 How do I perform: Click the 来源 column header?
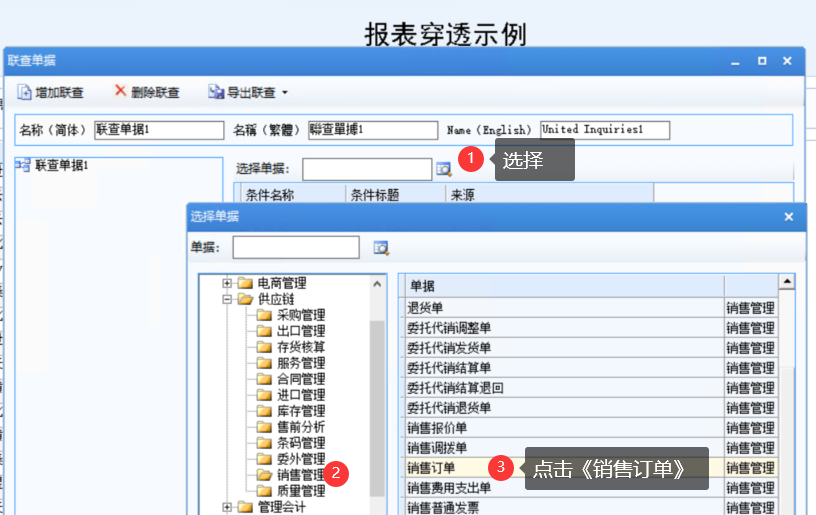click(x=550, y=195)
